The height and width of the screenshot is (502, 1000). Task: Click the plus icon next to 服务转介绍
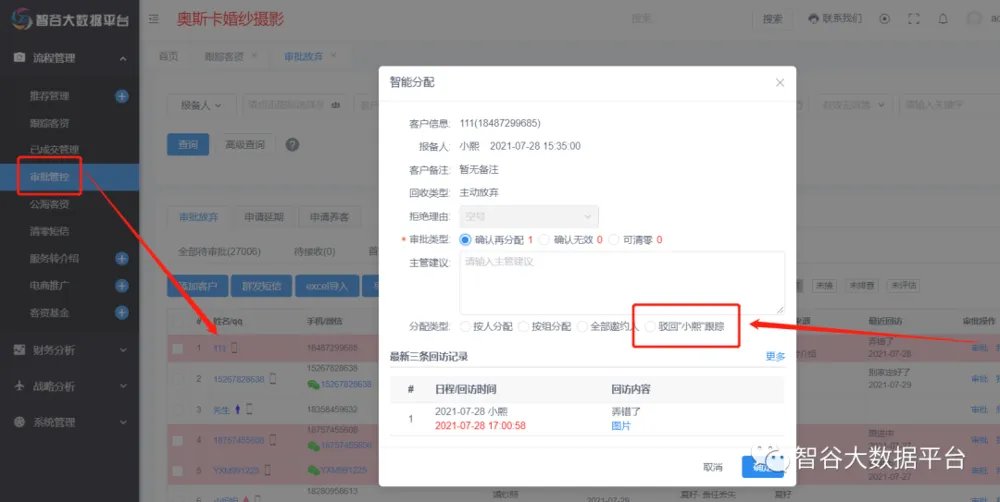[x=121, y=258]
